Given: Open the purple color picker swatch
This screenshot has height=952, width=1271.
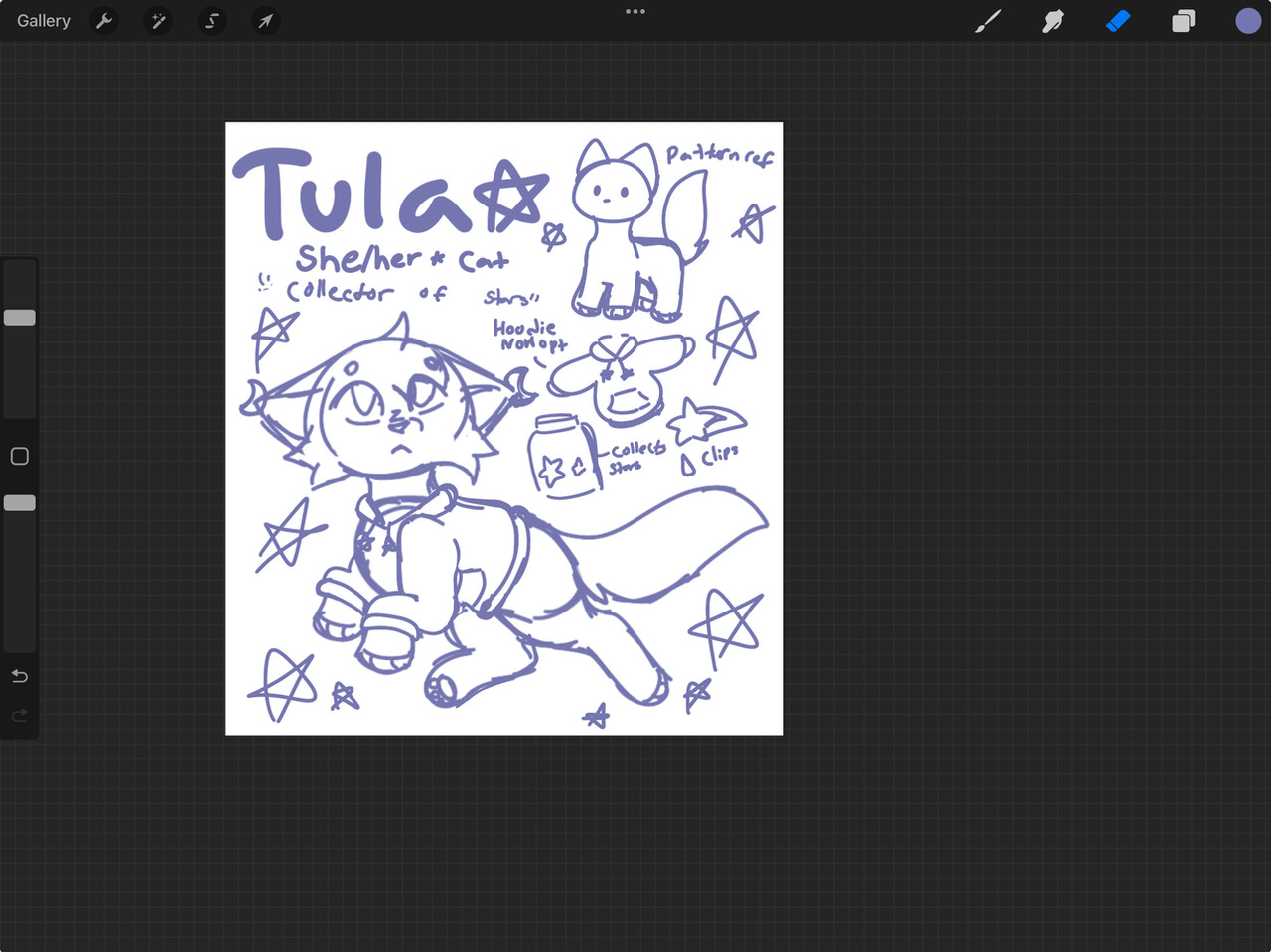Looking at the screenshot, I should coord(1248,21).
